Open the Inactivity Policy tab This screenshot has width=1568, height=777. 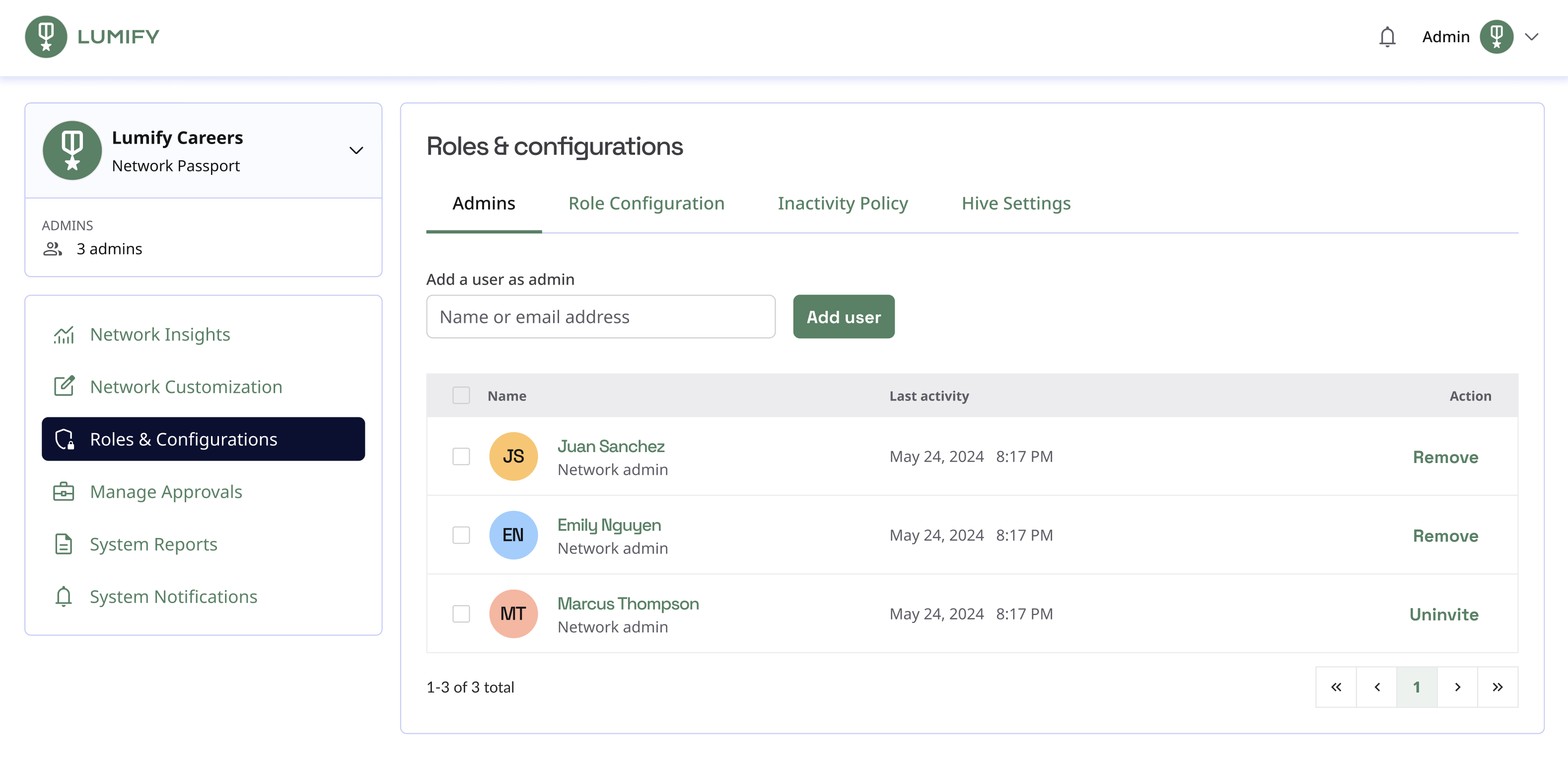point(843,203)
